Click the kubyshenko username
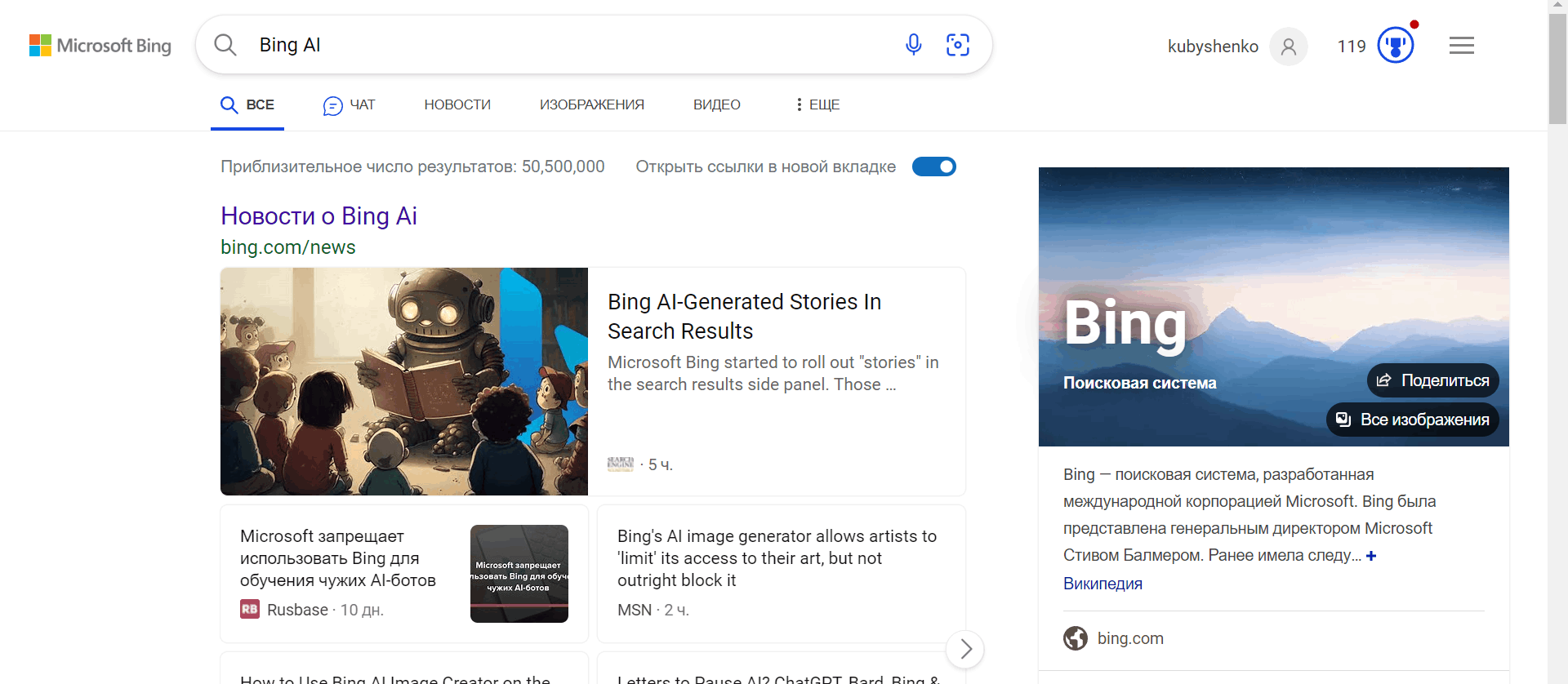Viewport: 1568px width, 684px height. pyautogui.click(x=1213, y=47)
